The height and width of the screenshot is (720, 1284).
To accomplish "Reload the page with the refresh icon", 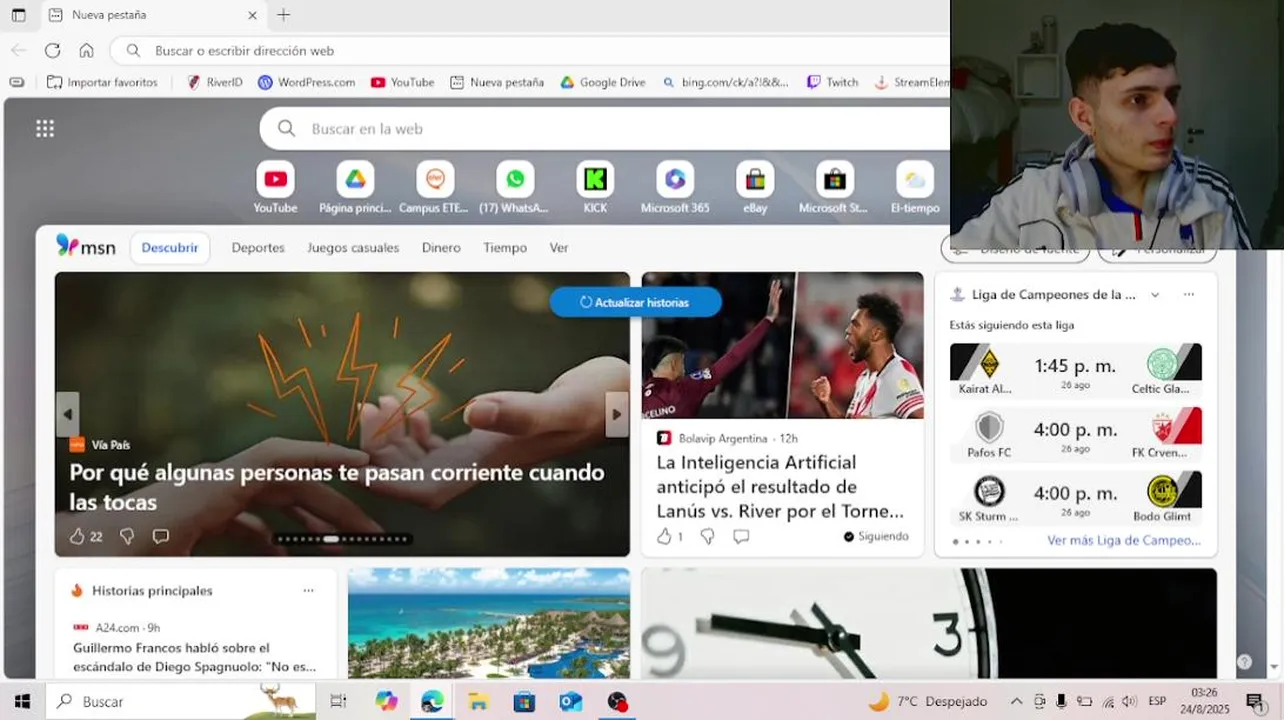I will tap(52, 50).
